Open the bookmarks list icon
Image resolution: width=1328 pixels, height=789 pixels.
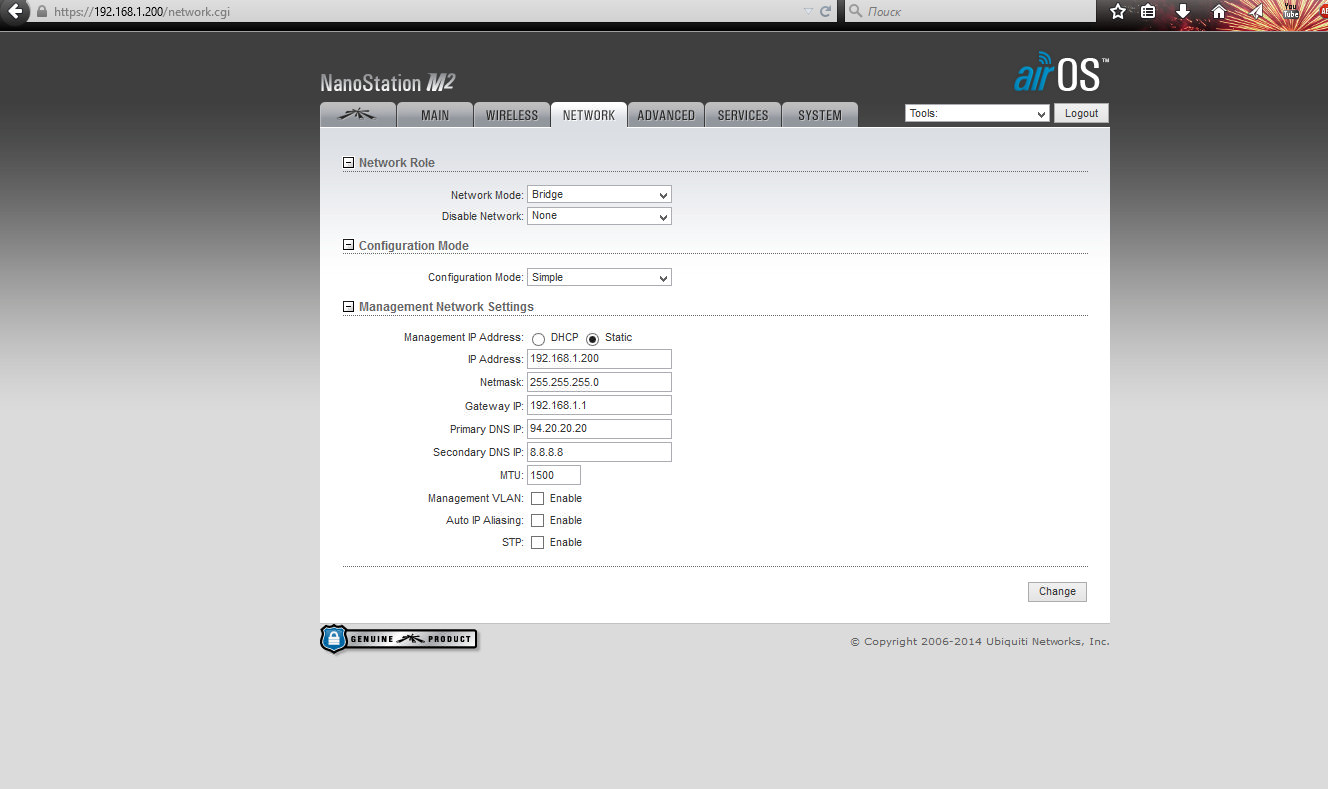(x=1149, y=12)
